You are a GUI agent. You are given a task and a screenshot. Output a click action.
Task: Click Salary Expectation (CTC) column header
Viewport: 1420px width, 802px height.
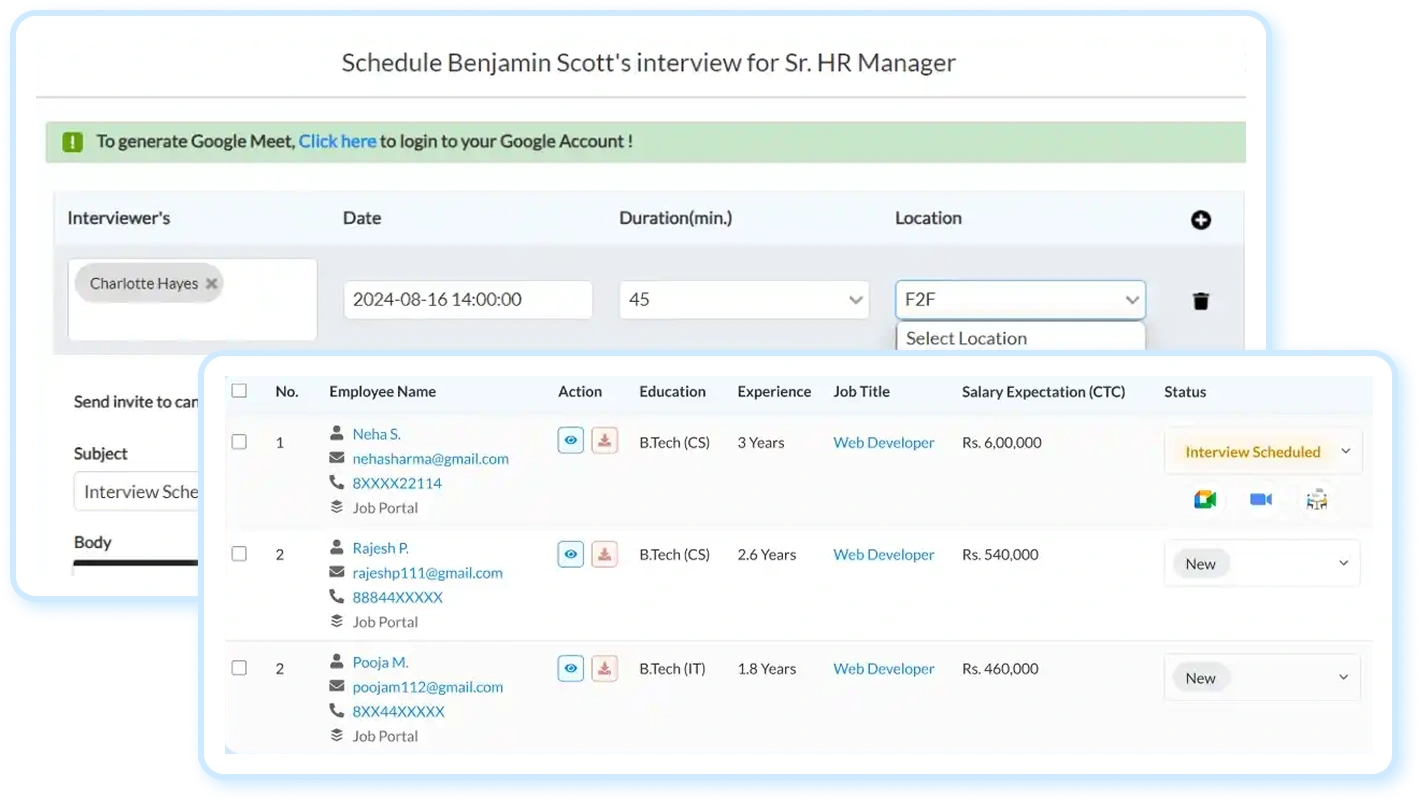(1044, 392)
